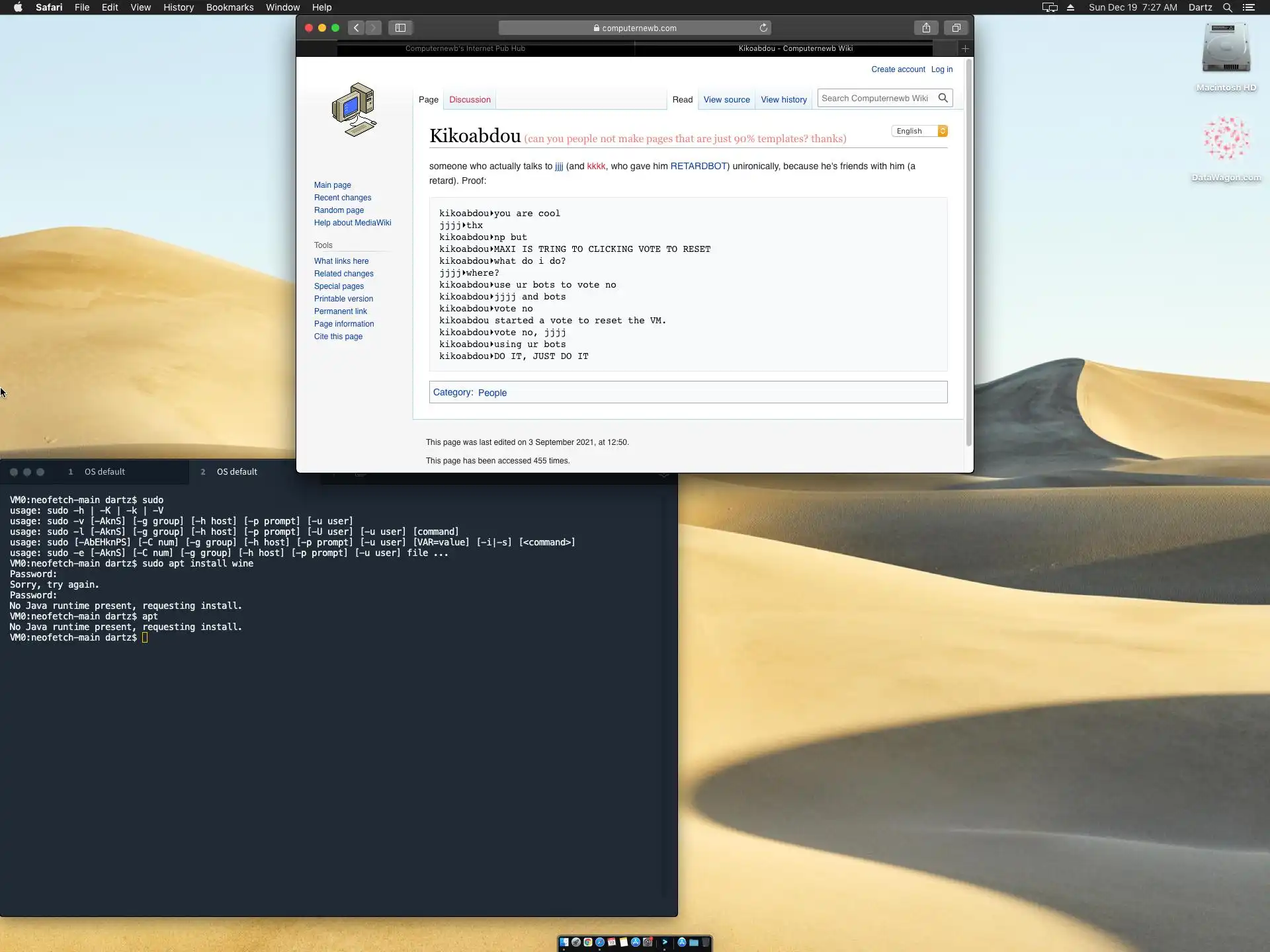Open the Bookmarks menu
The height and width of the screenshot is (952, 1270).
pyautogui.click(x=230, y=7)
